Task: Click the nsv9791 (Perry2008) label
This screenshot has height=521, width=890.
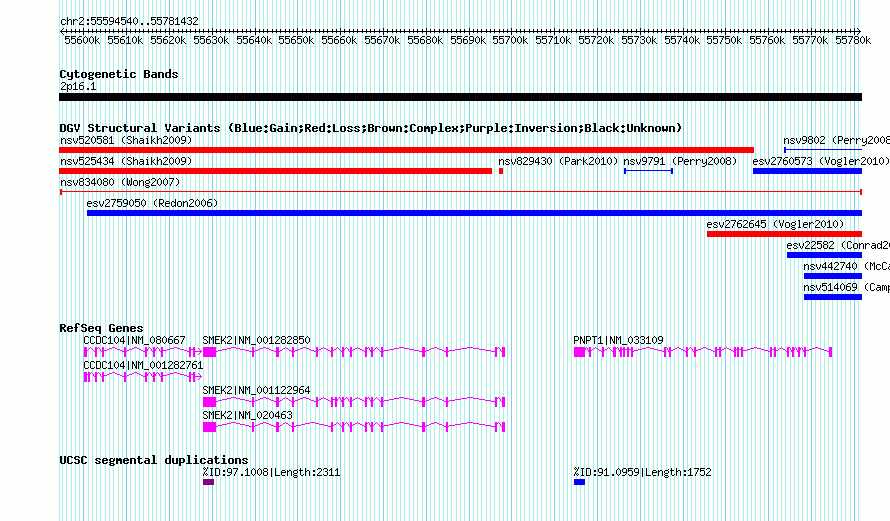Action: point(680,161)
